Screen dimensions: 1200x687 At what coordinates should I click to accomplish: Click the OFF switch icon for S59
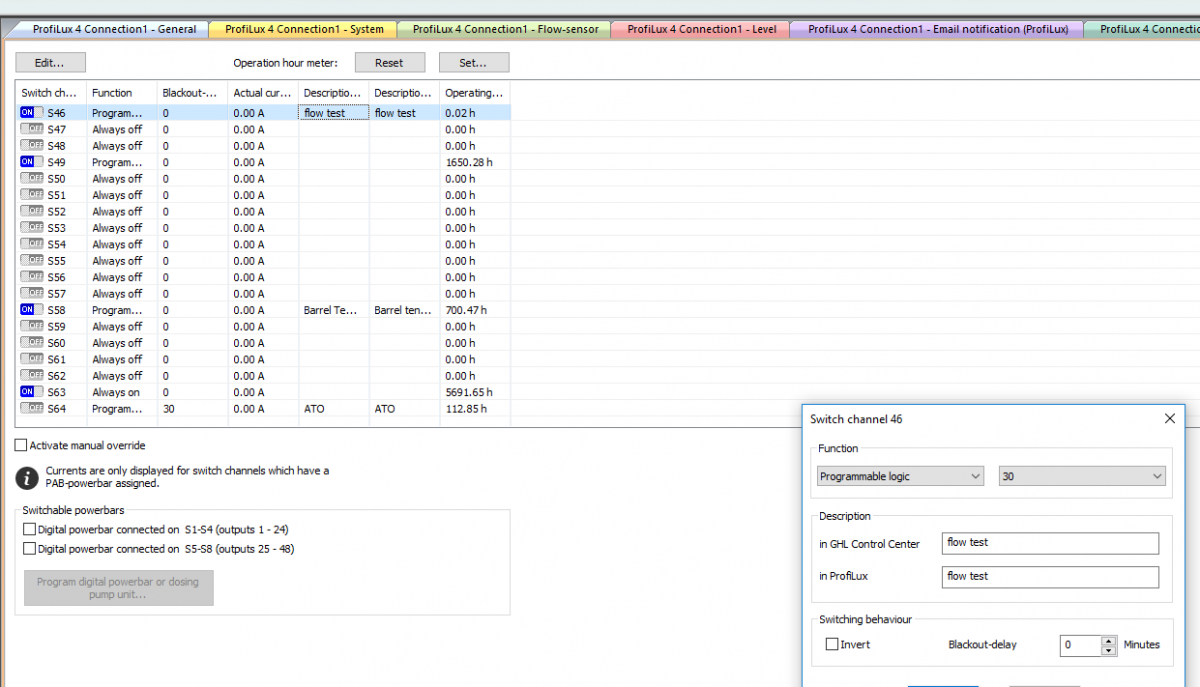(32, 326)
